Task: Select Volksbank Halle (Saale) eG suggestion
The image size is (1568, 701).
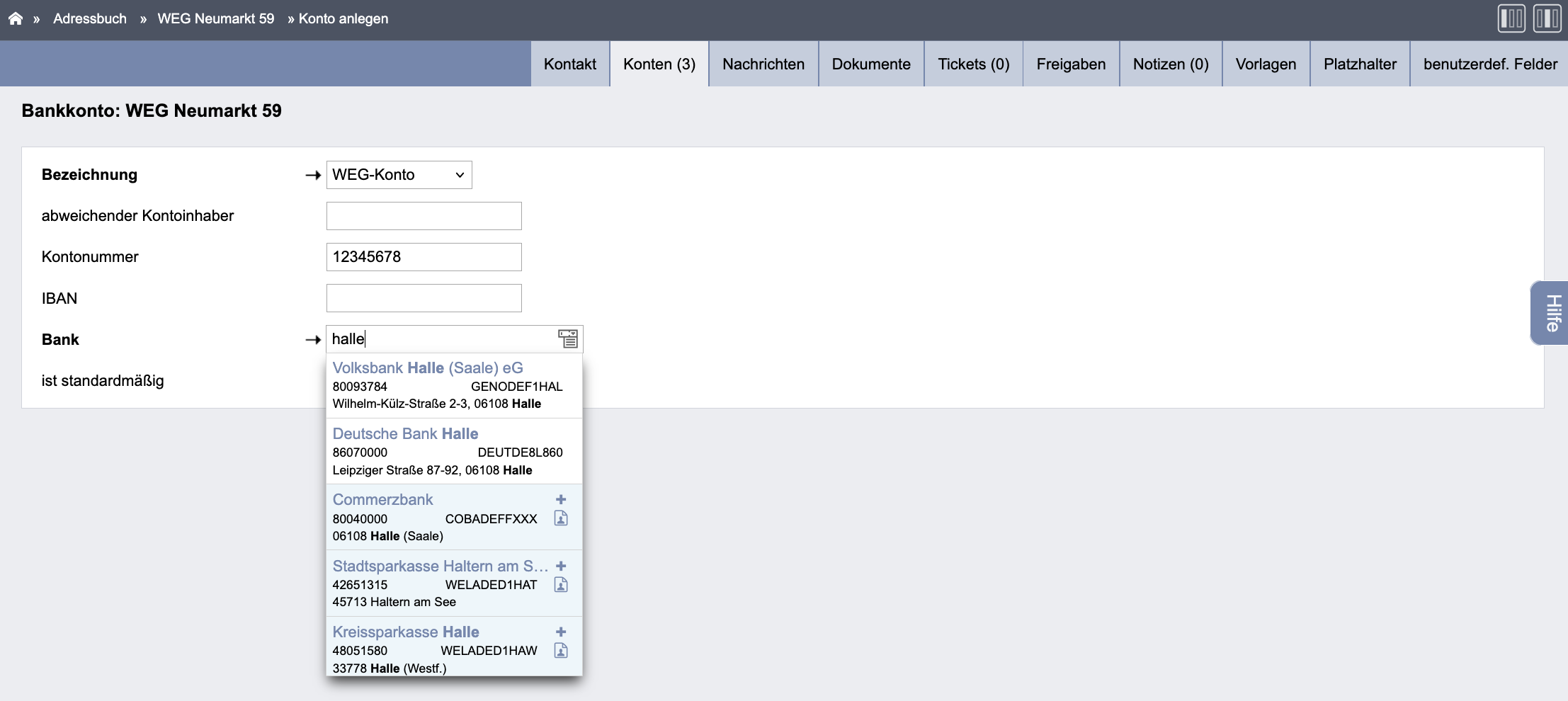Action: point(454,385)
